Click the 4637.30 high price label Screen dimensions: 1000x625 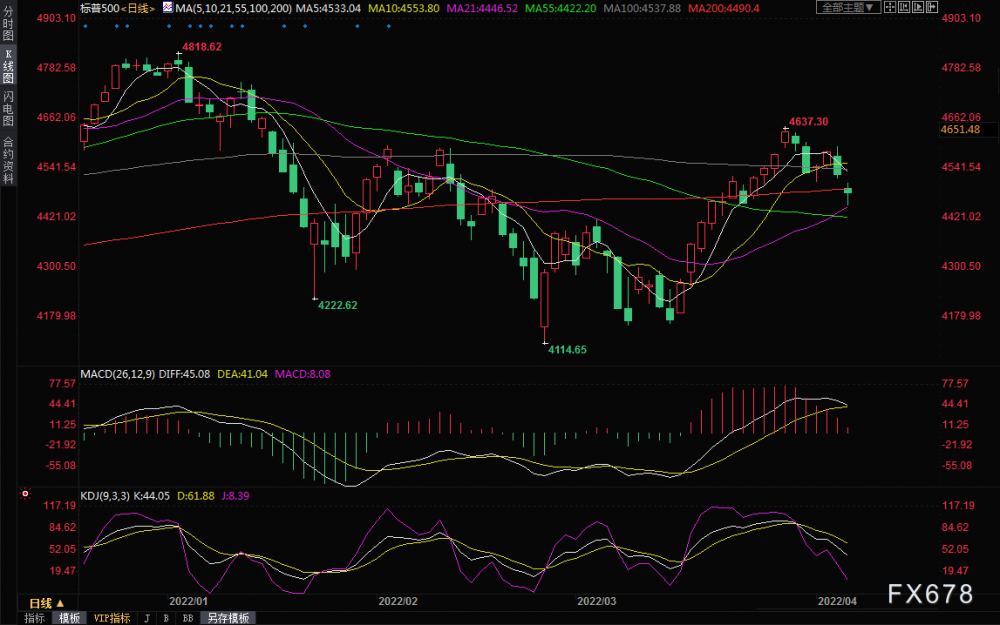[x=809, y=121]
